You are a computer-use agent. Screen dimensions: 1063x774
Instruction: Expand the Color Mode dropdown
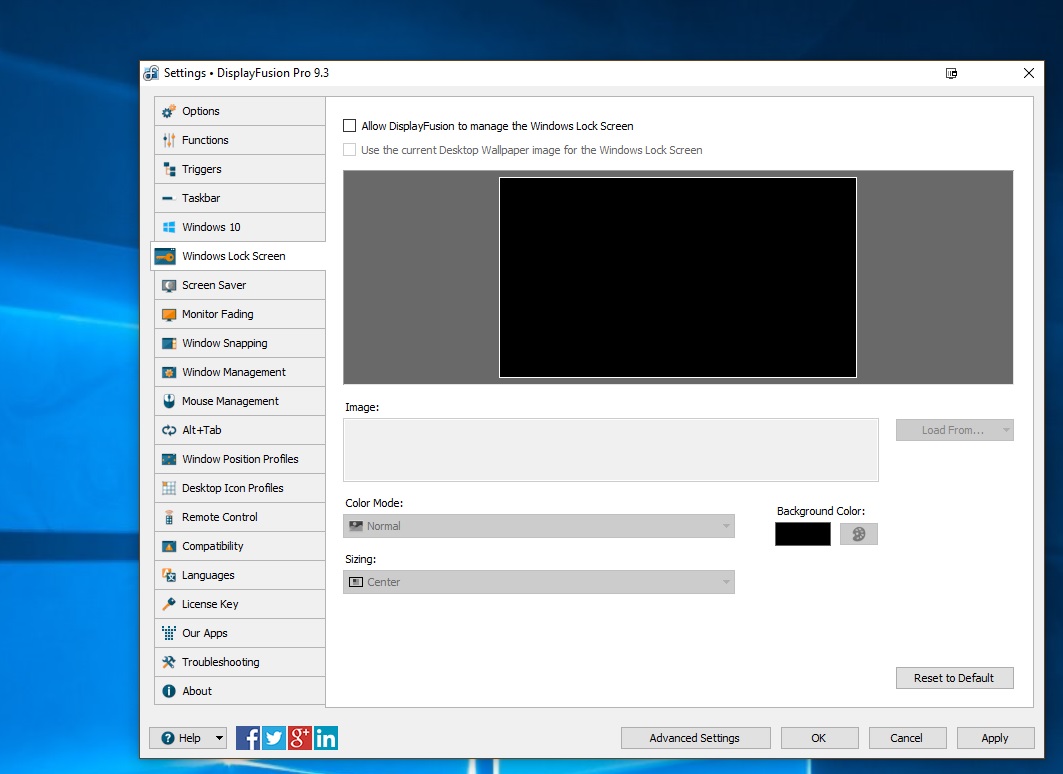tap(538, 526)
